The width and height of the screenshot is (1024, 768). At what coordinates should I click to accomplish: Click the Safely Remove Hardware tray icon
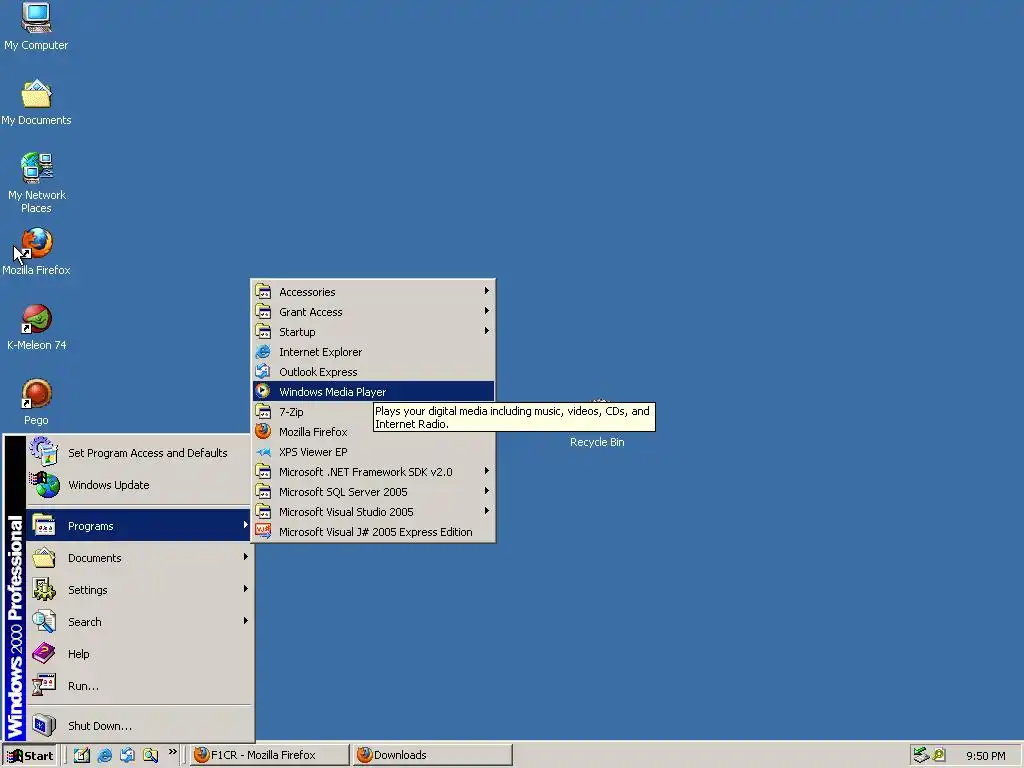[x=921, y=755]
